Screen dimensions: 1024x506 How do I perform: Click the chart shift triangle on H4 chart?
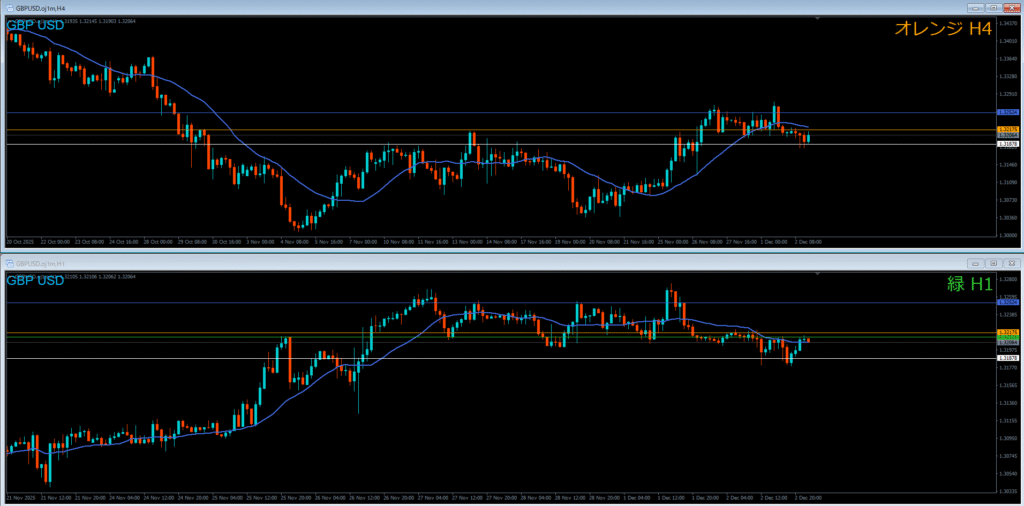tap(819, 18)
